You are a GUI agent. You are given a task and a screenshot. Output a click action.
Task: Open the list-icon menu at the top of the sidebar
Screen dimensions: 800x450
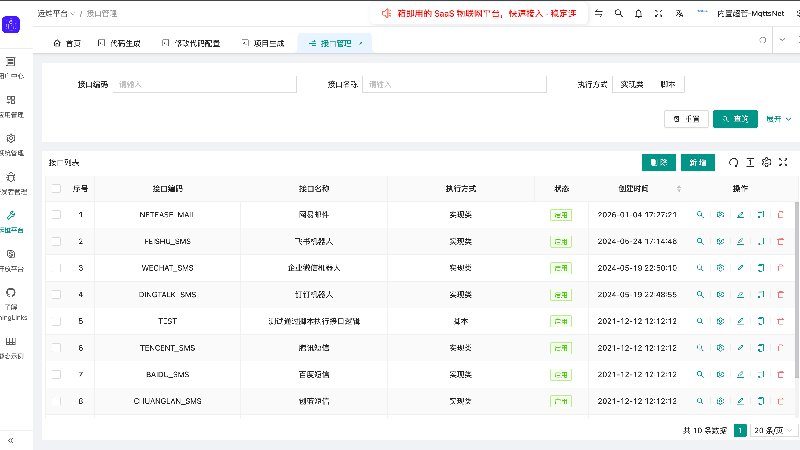click(x=11, y=62)
